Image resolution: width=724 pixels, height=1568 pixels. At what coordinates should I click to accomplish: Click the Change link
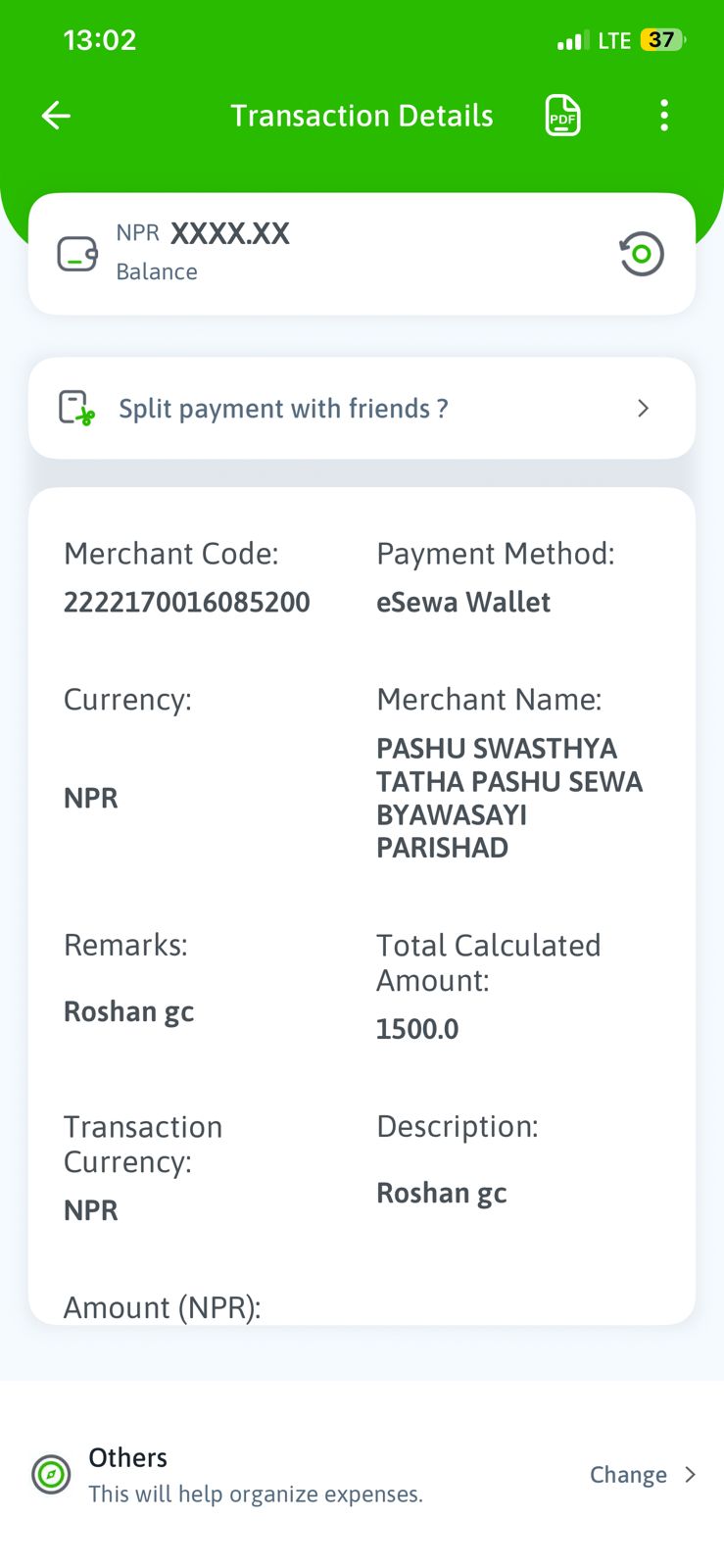[x=628, y=1475]
